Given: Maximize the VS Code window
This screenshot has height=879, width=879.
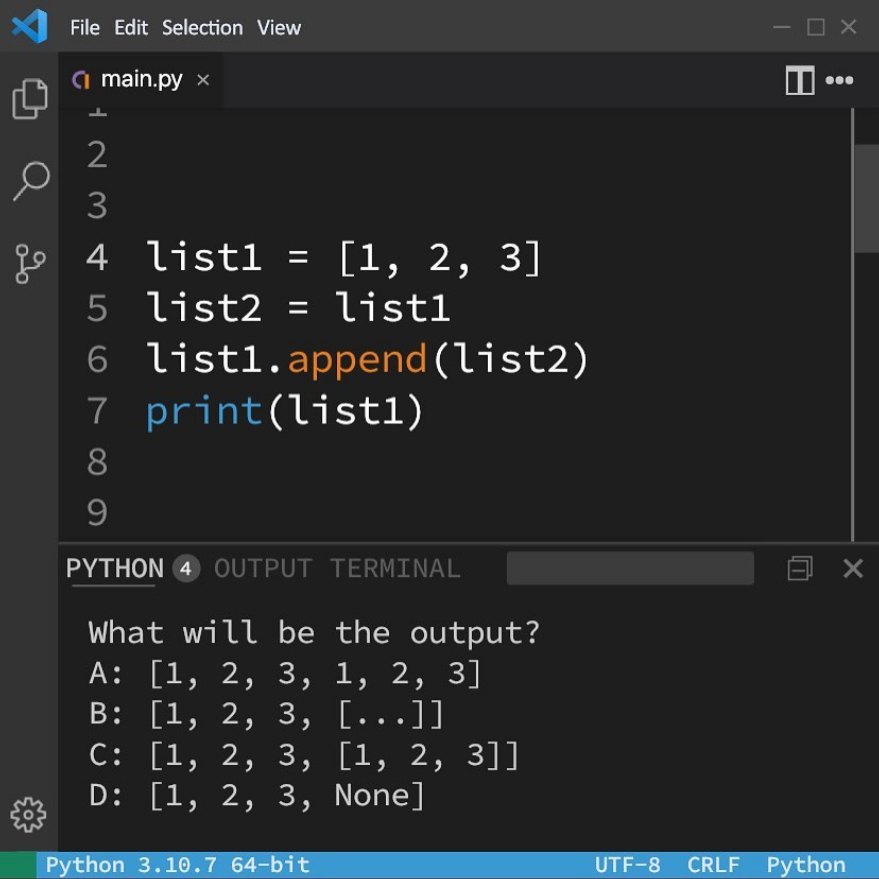Looking at the screenshot, I should click(816, 26).
